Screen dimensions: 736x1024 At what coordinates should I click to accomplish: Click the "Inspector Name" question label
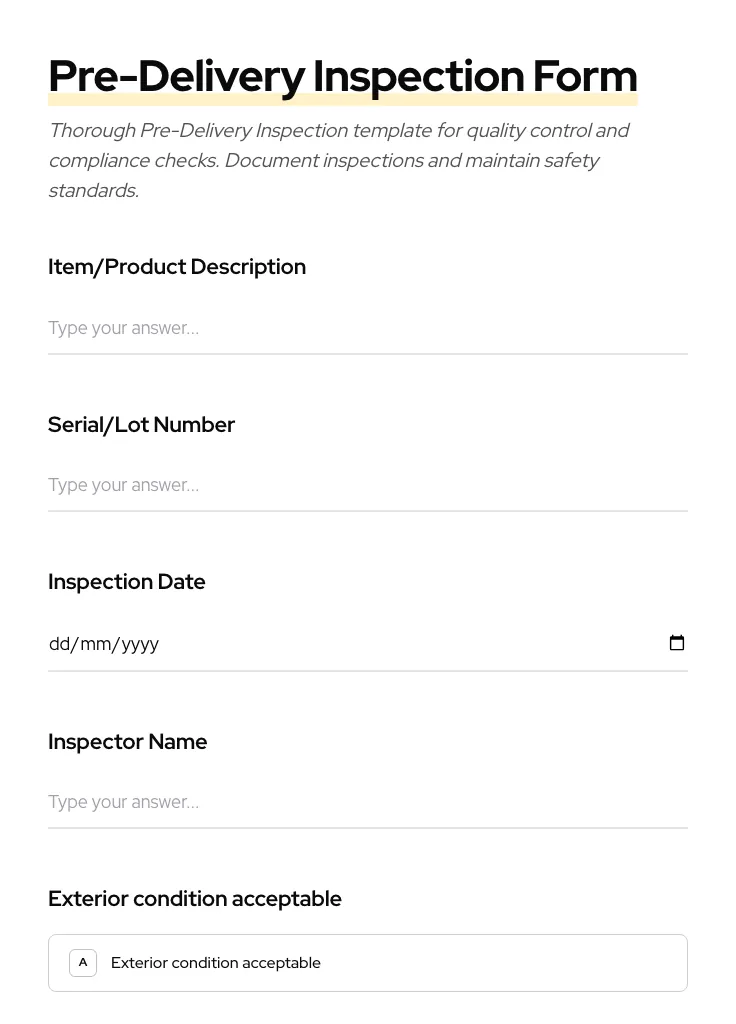pyautogui.click(x=128, y=742)
